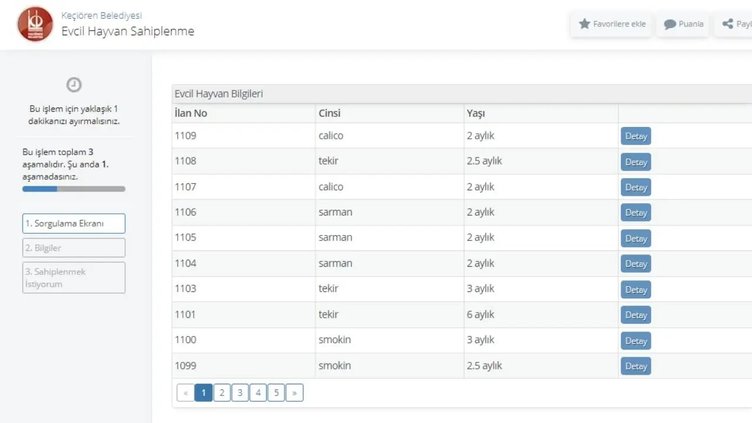Select the Sahiplenmek İstiyorum step
The width and height of the screenshot is (752, 423).
(74, 278)
